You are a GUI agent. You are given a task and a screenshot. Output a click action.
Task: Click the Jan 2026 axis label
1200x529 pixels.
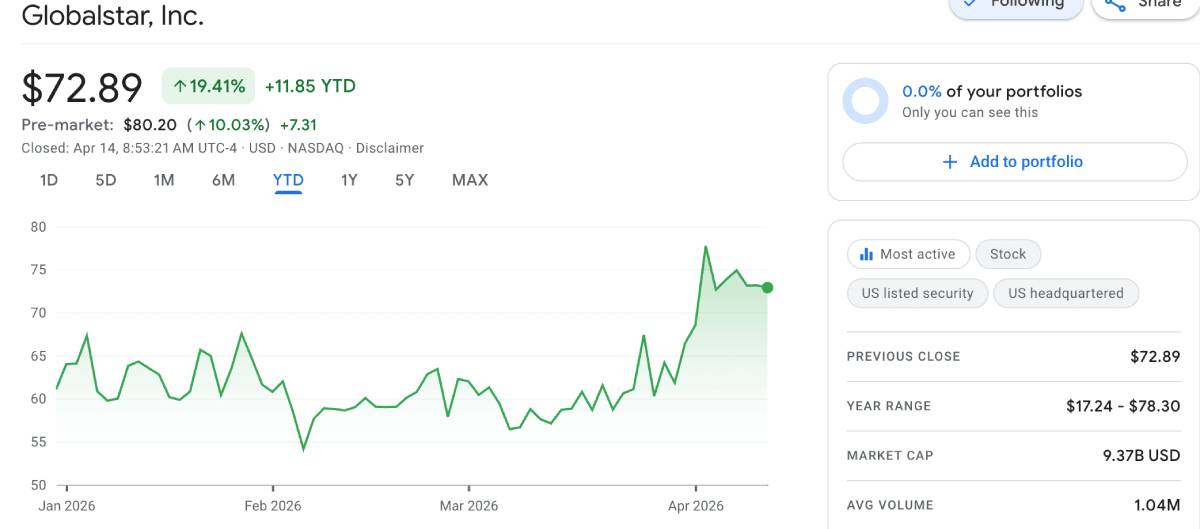pos(67,506)
